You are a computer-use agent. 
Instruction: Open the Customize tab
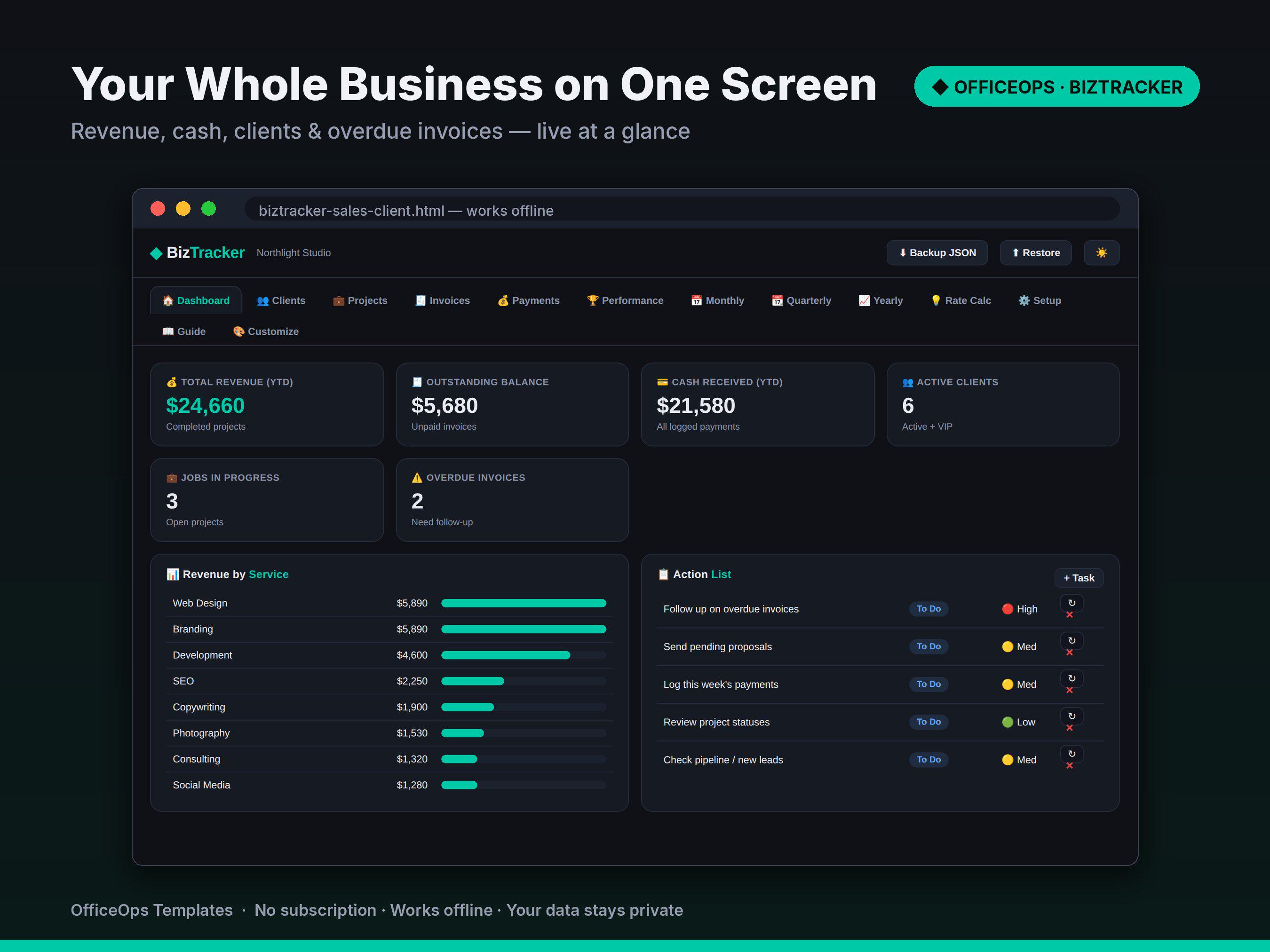tap(265, 331)
